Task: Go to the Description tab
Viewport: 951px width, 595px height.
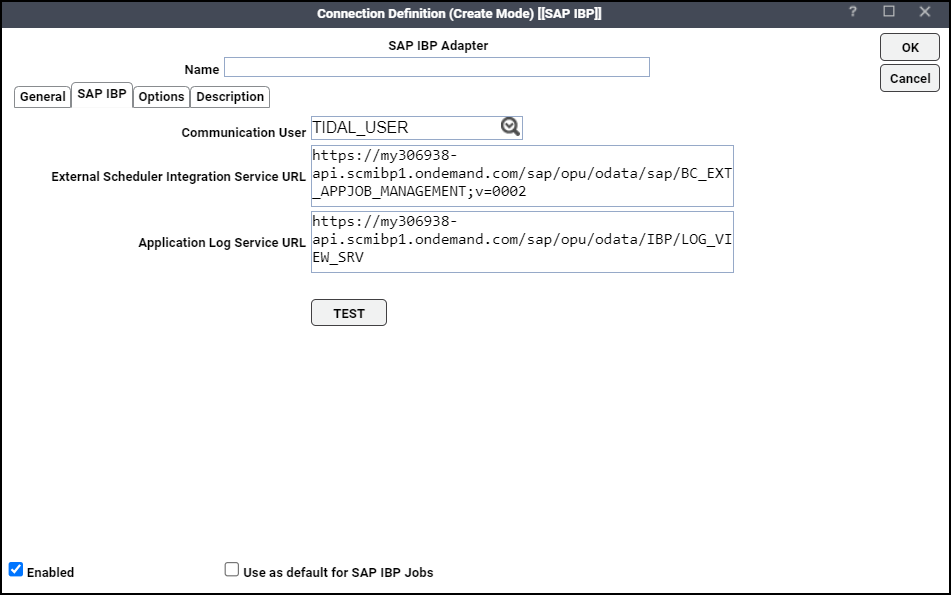Action: coord(230,97)
